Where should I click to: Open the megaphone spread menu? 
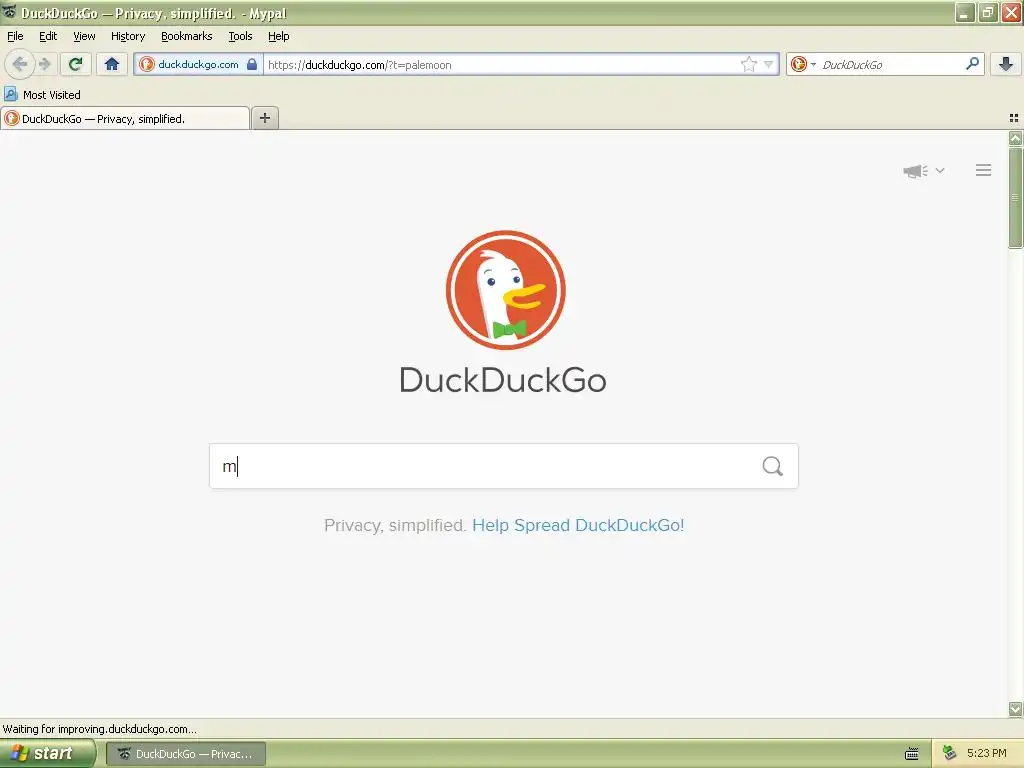(x=915, y=171)
